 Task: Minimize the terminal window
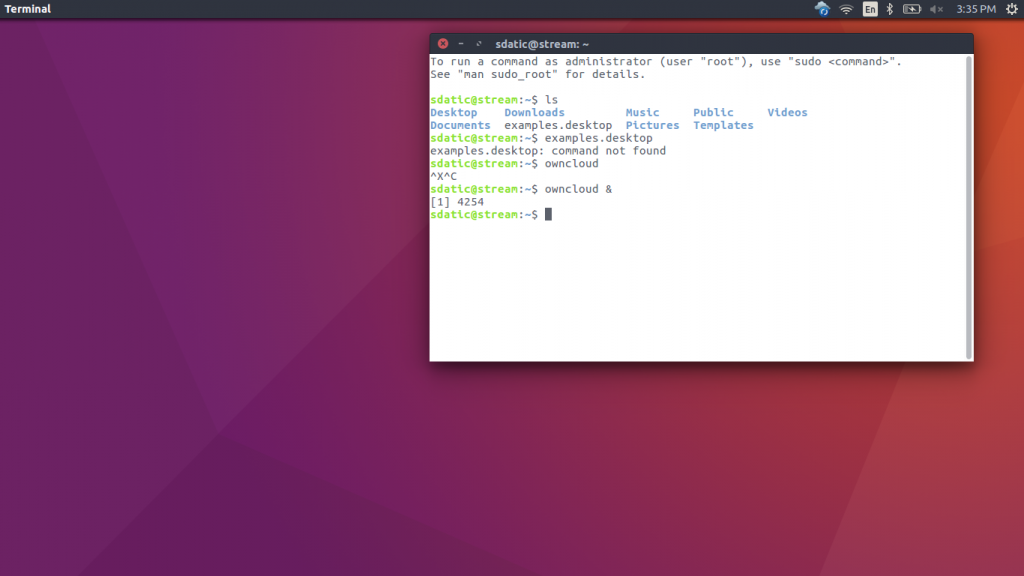point(460,43)
